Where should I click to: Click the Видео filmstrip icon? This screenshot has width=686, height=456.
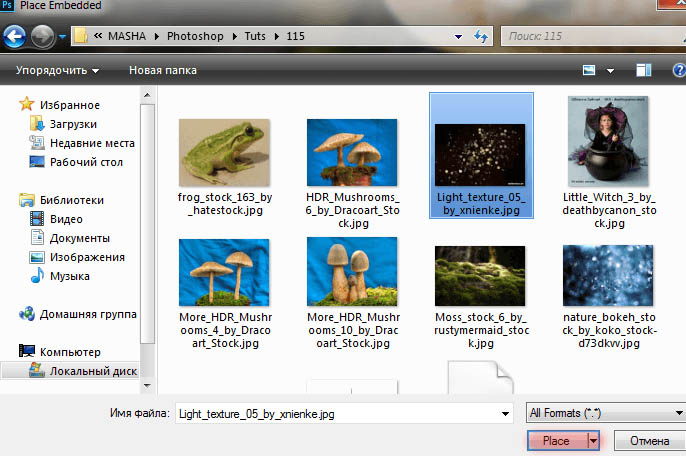pyautogui.click(x=37, y=218)
